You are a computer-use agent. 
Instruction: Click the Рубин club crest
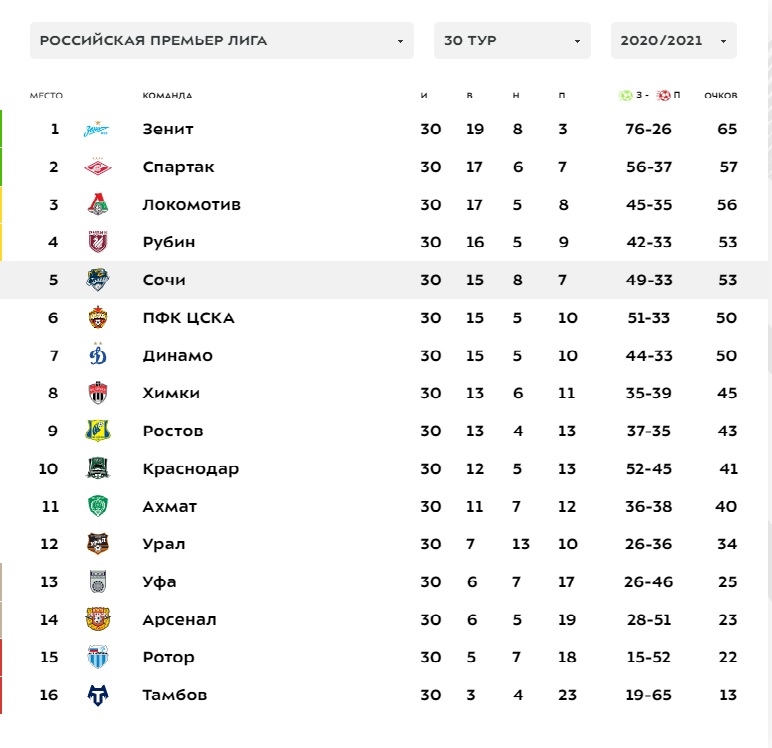pyautogui.click(x=97, y=242)
